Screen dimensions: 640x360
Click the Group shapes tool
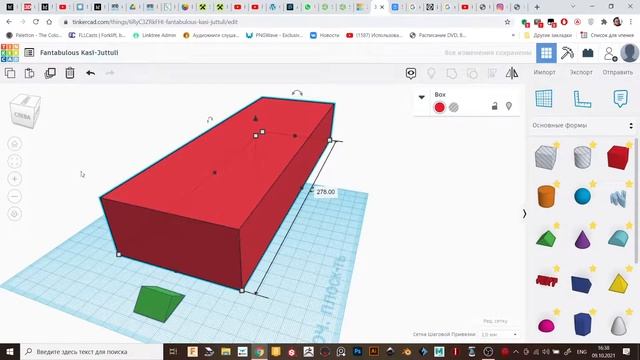click(451, 73)
